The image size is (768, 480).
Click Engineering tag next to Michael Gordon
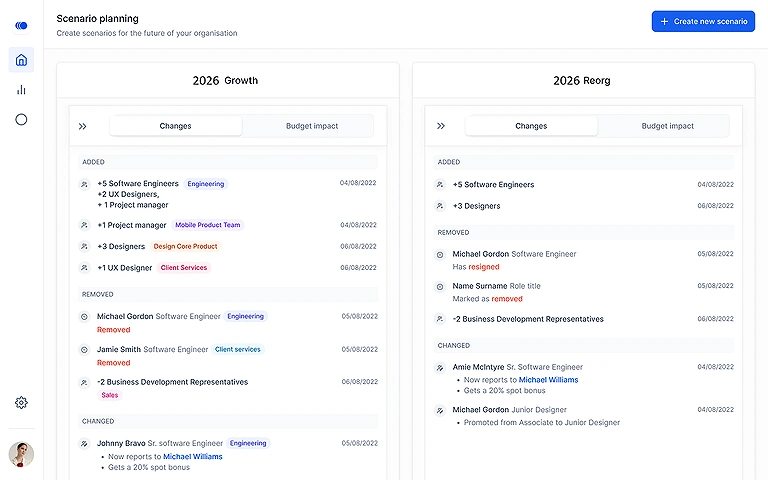click(x=245, y=316)
